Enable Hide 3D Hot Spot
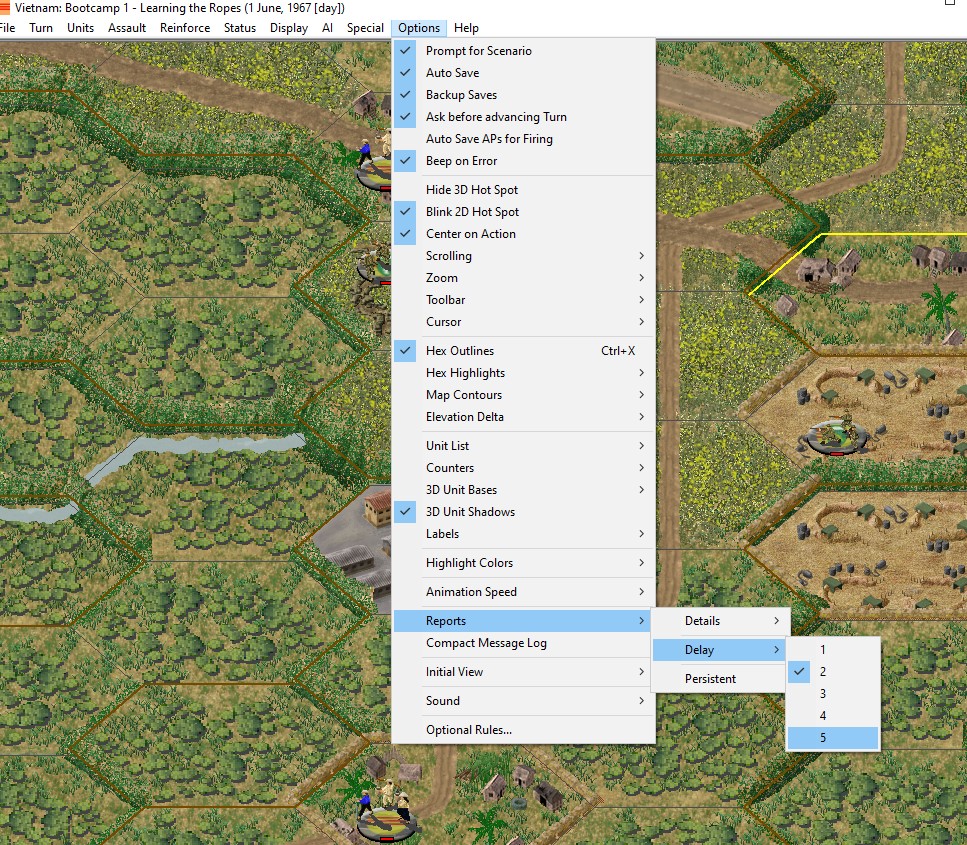Image resolution: width=967 pixels, height=845 pixels. [x=523, y=190]
